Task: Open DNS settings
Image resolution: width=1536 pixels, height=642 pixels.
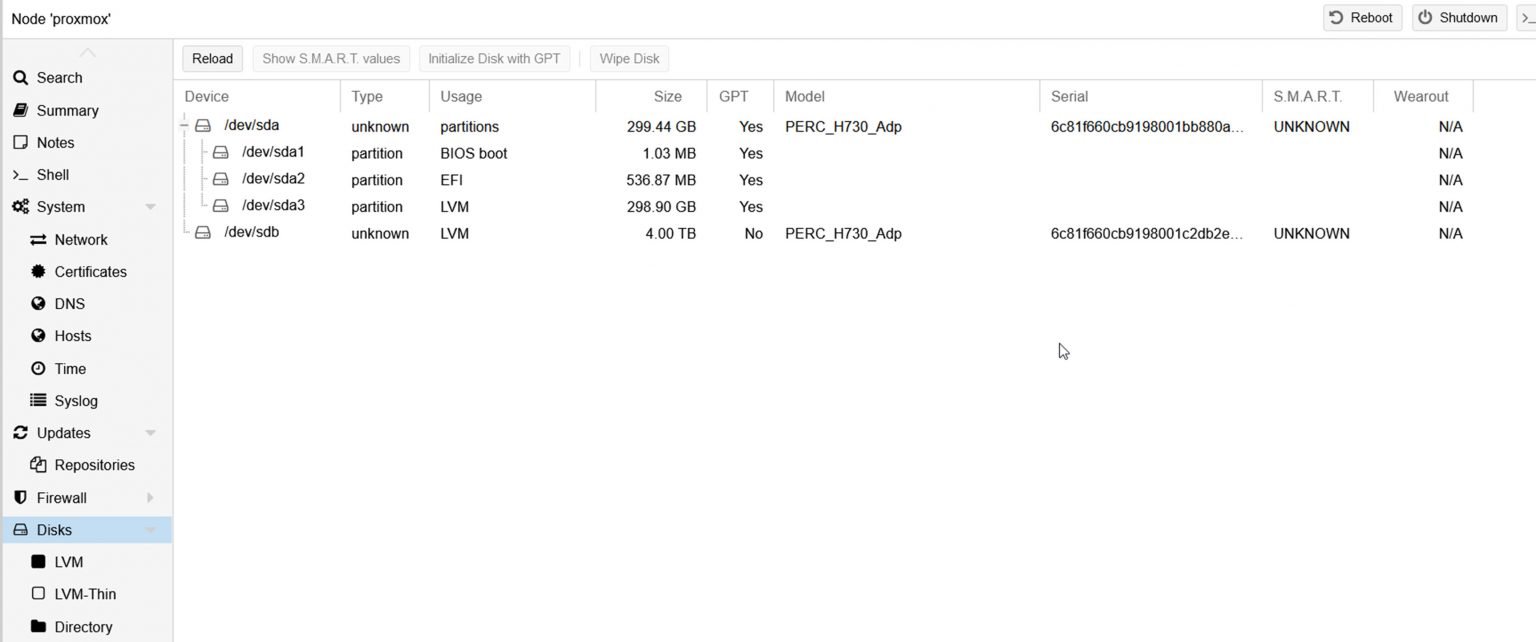Action: 69,303
